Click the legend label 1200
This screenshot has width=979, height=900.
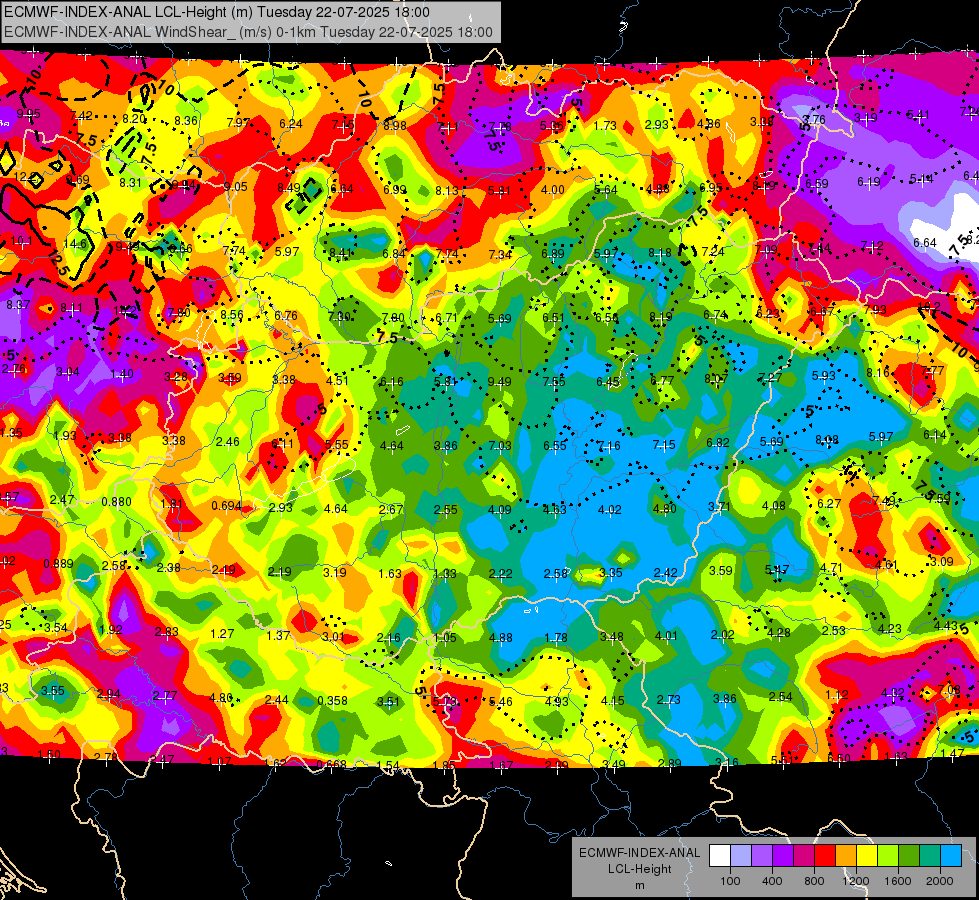(x=855, y=881)
